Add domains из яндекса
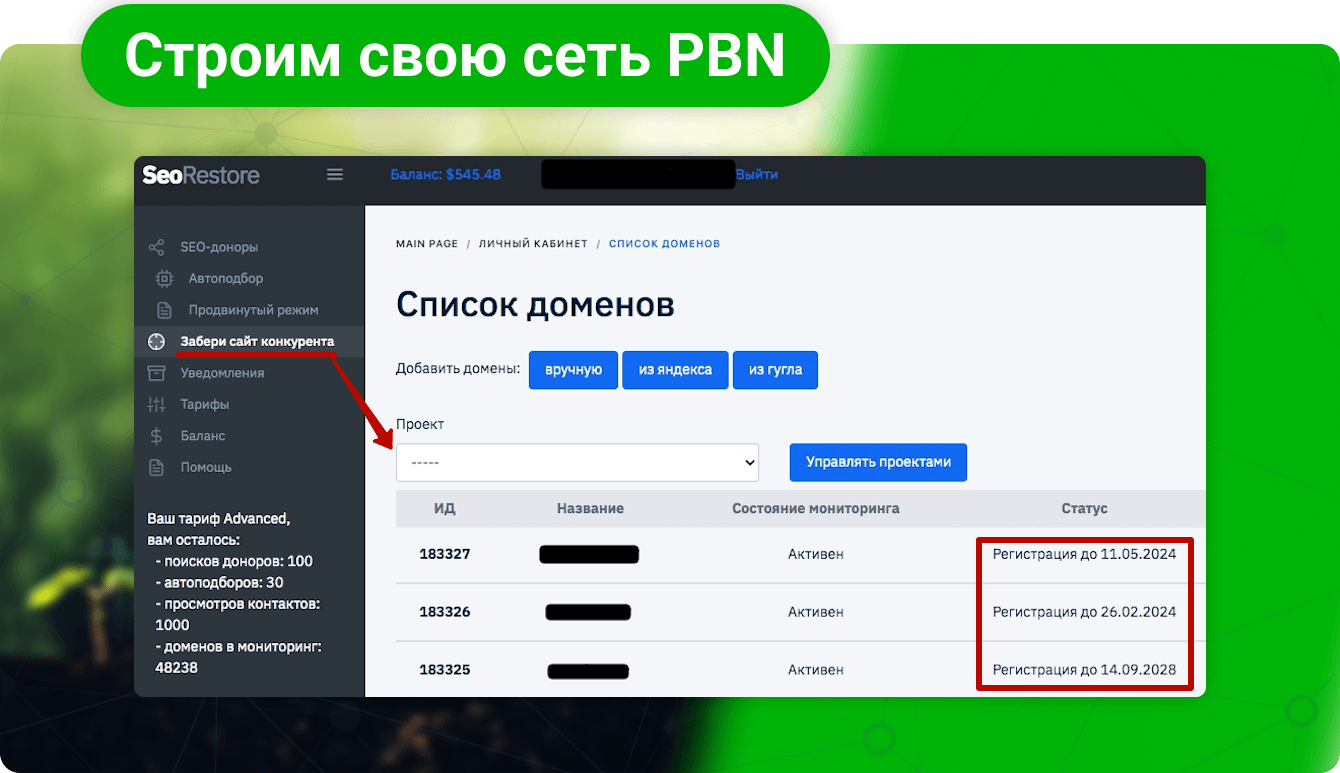This screenshot has height=773, width=1340. tap(675, 370)
